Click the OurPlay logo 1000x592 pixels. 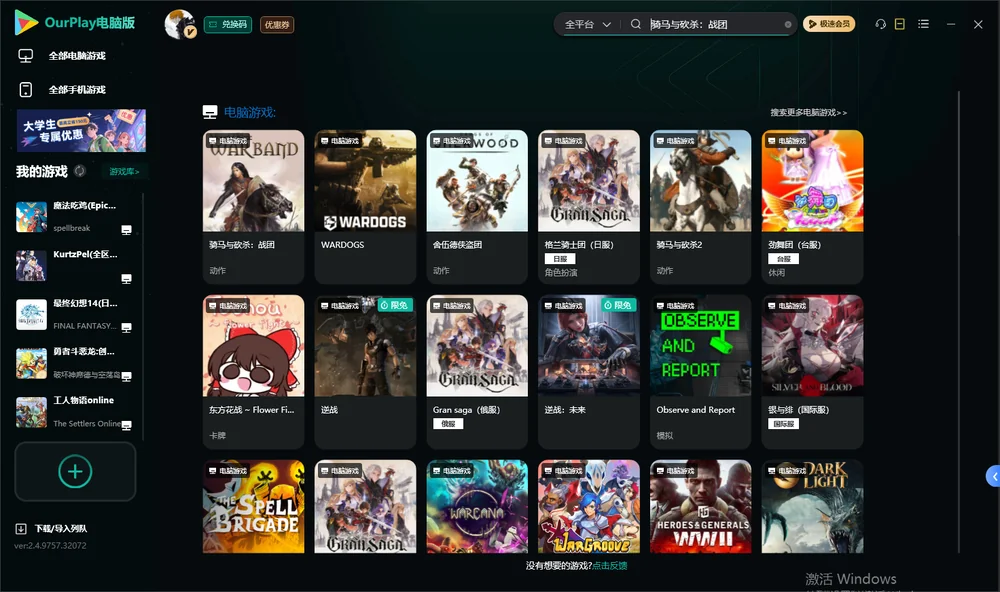pyautogui.click(x=75, y=23)
